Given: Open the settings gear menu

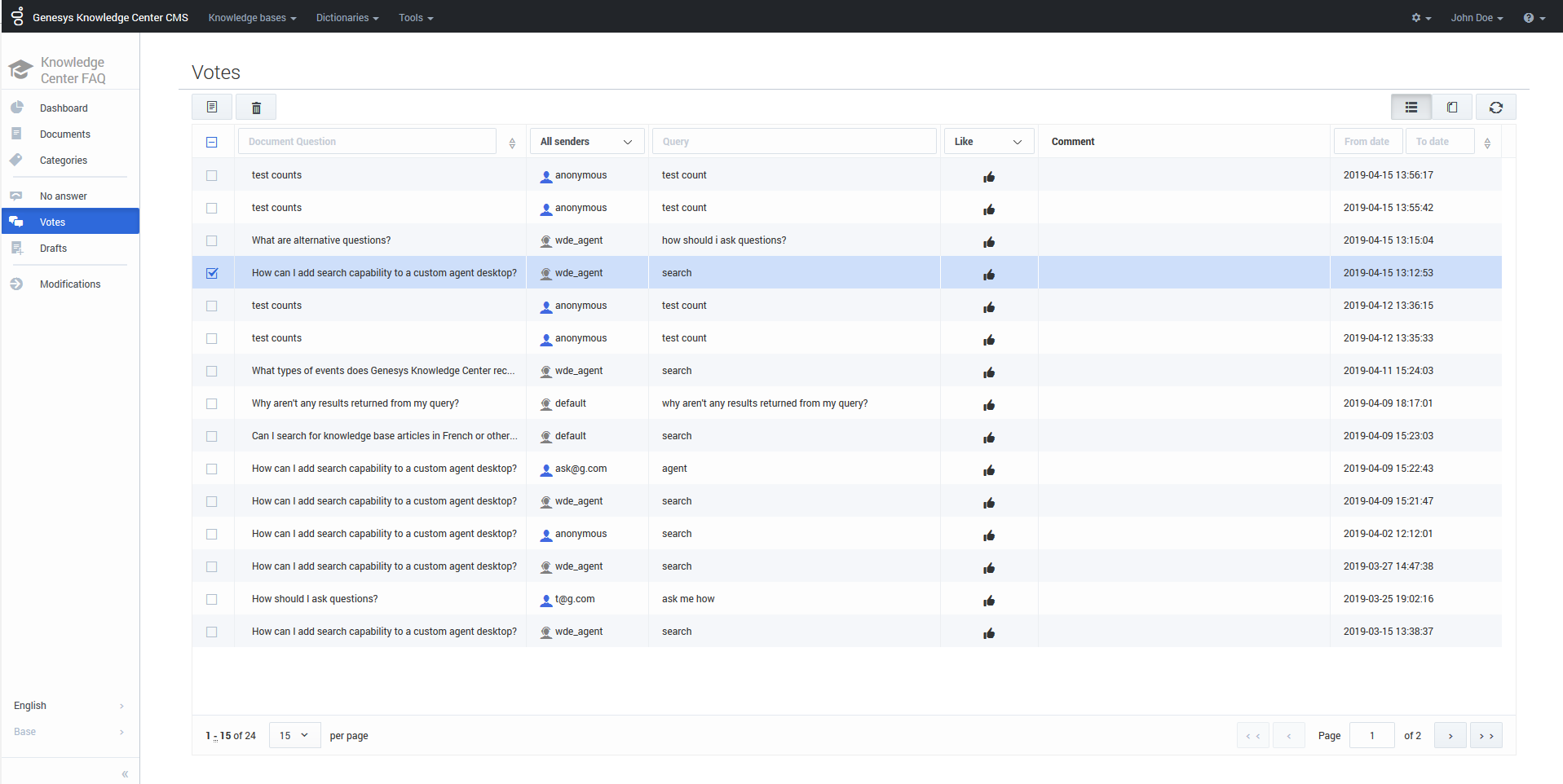Looking at the screenshot, I should pos(1420,18).
